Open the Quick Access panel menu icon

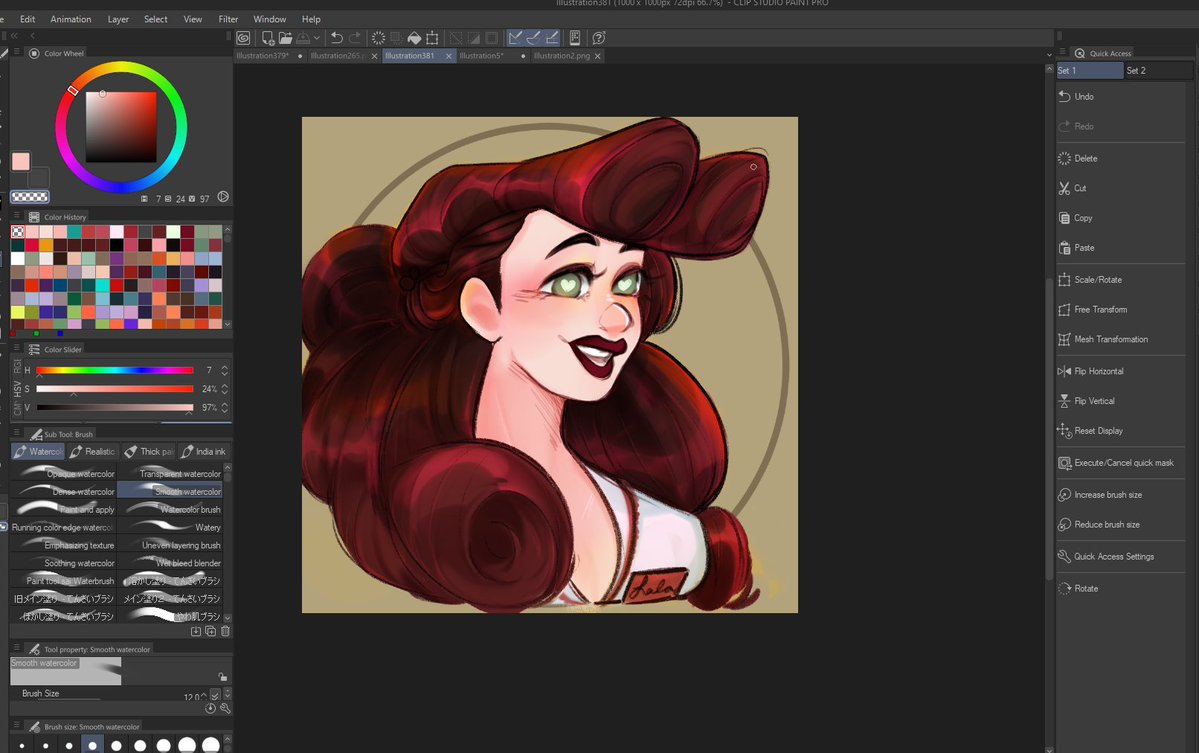click(1062, 53)
